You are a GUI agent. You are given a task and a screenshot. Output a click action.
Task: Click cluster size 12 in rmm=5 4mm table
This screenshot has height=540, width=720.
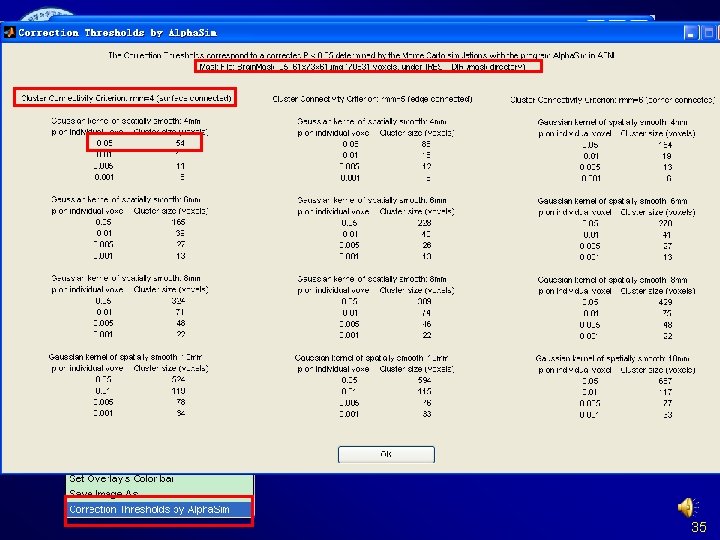point(427,166)
